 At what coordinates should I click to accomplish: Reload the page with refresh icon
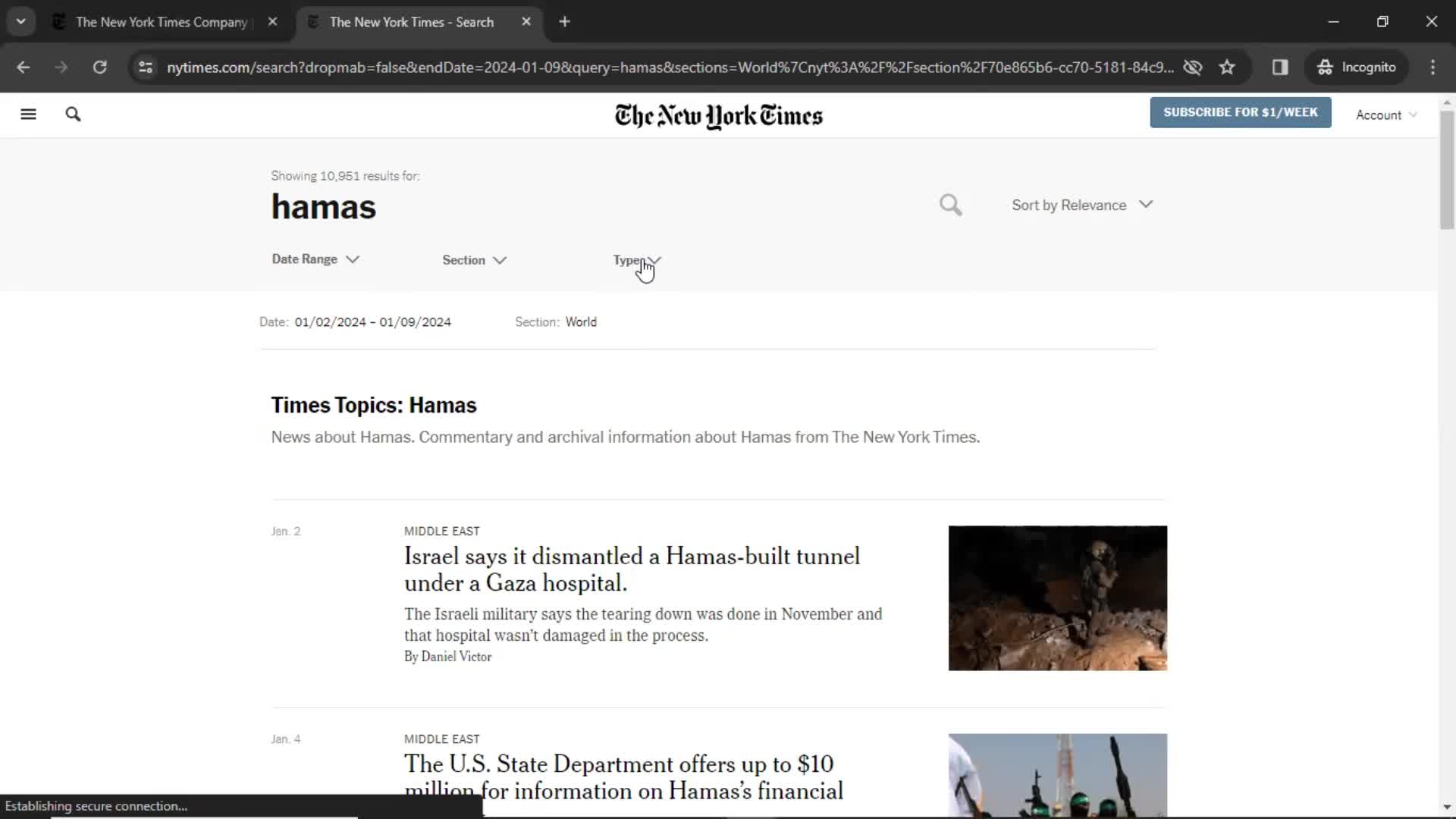click(x=99, y=67)
